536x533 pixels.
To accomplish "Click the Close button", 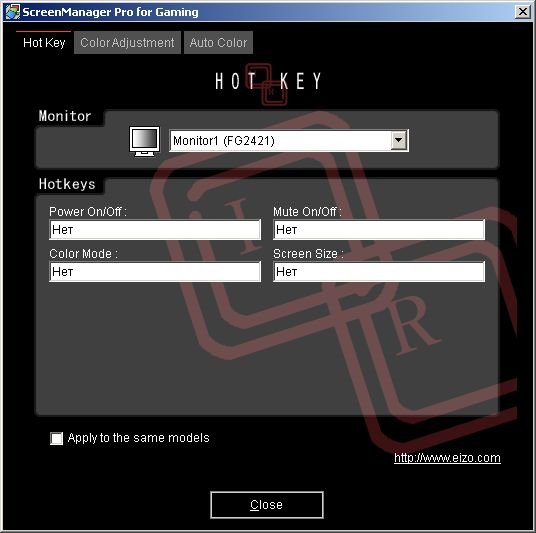I will [x=267, y=505].
